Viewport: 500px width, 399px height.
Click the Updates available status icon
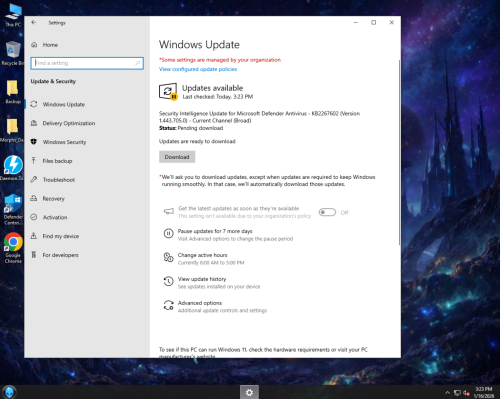168,91
